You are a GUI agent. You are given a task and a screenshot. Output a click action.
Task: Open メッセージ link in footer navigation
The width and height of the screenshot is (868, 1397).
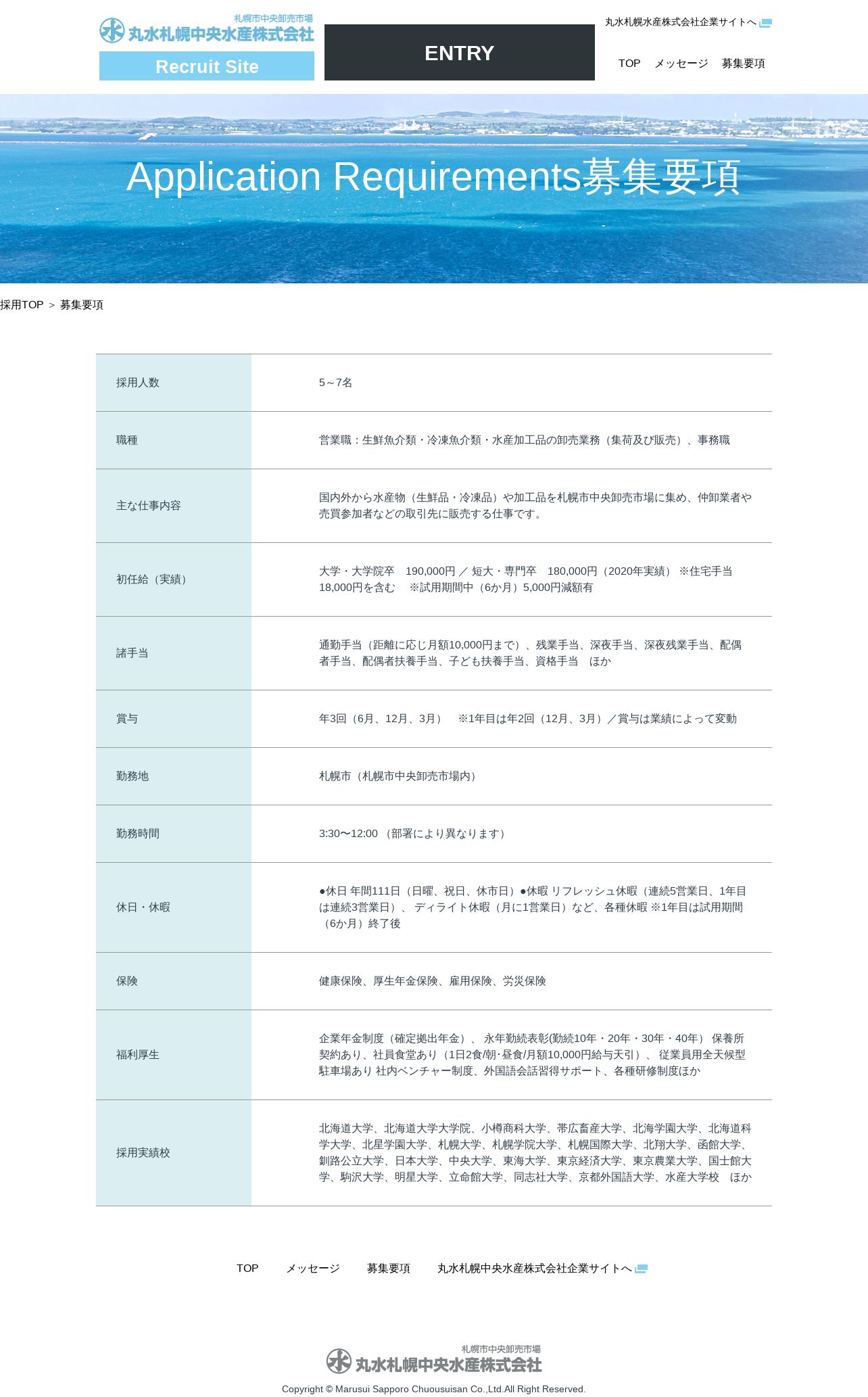[x=313, y=1269]
